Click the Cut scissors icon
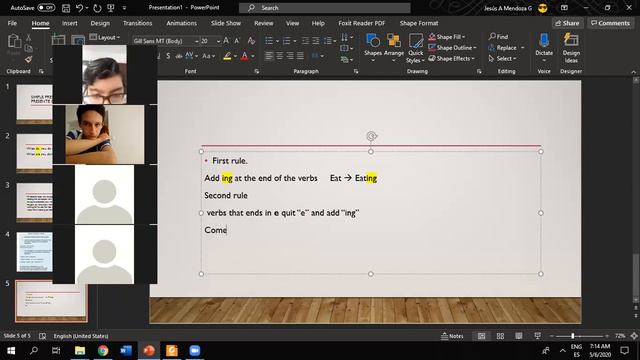Viewport: 640px width, 360px height. (x=29, y=38)
